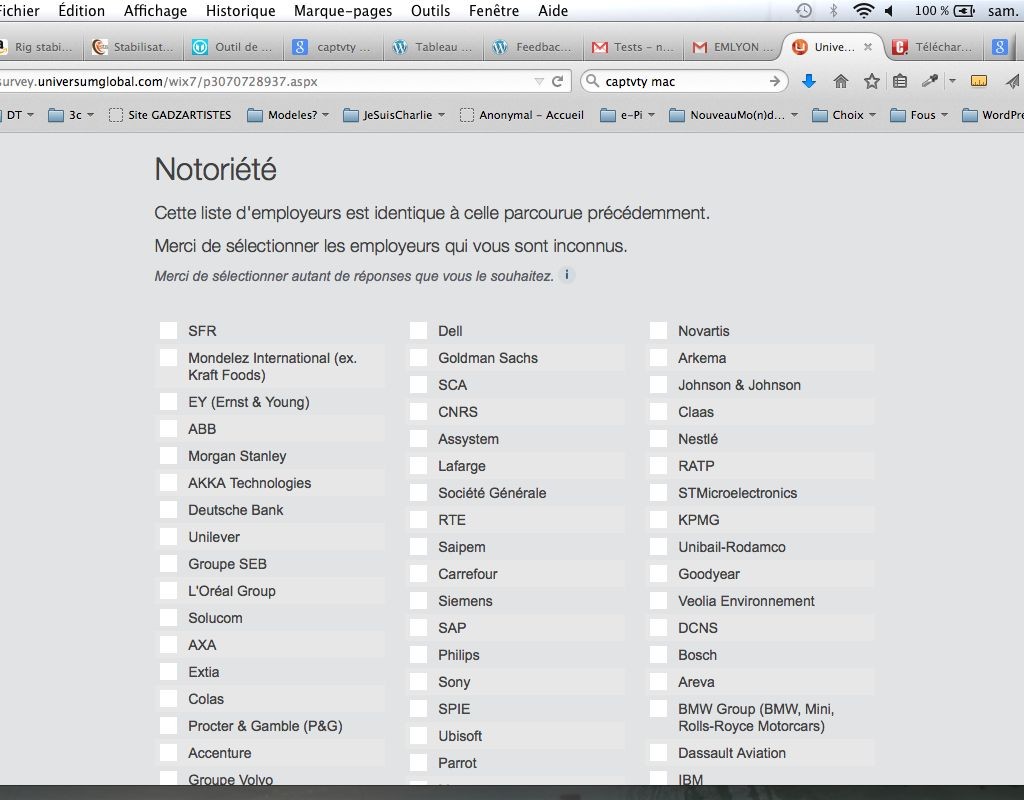Check the Johnson & Johnson checkbox

coord(658,385)
